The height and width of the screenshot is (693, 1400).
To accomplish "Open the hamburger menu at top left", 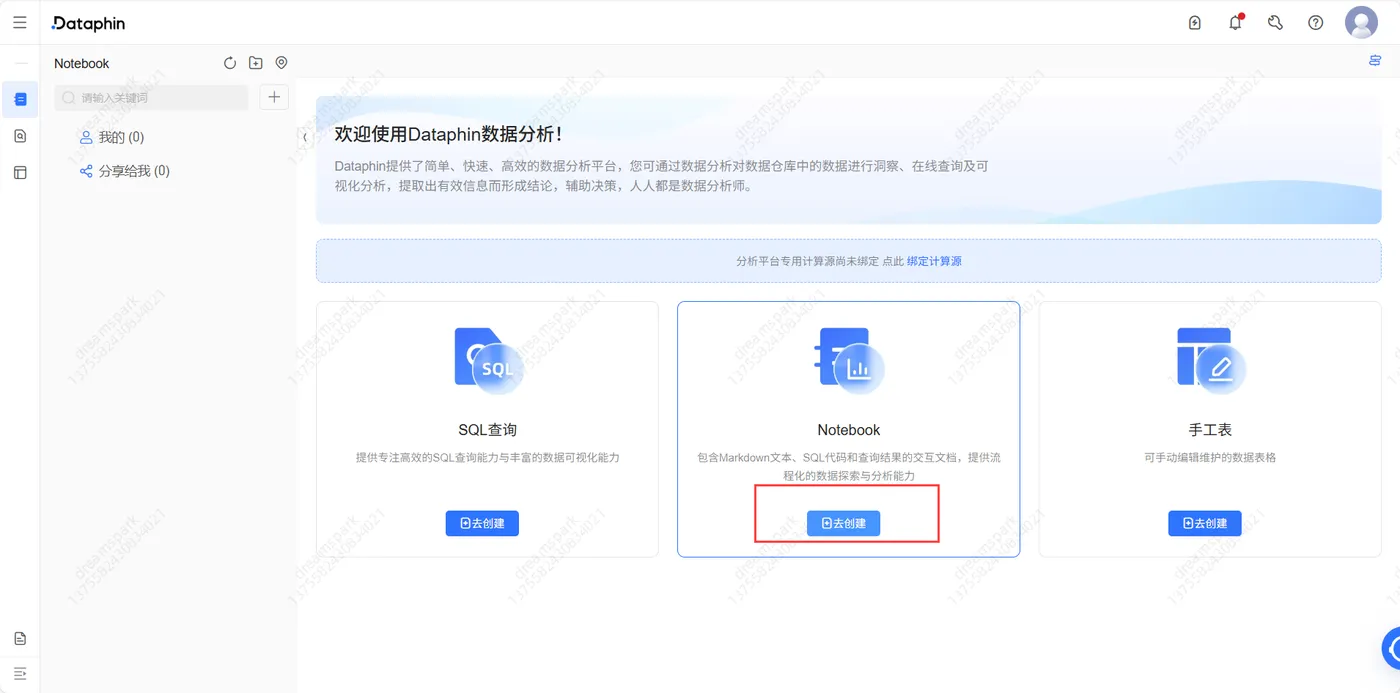I will tap(20, 22).
